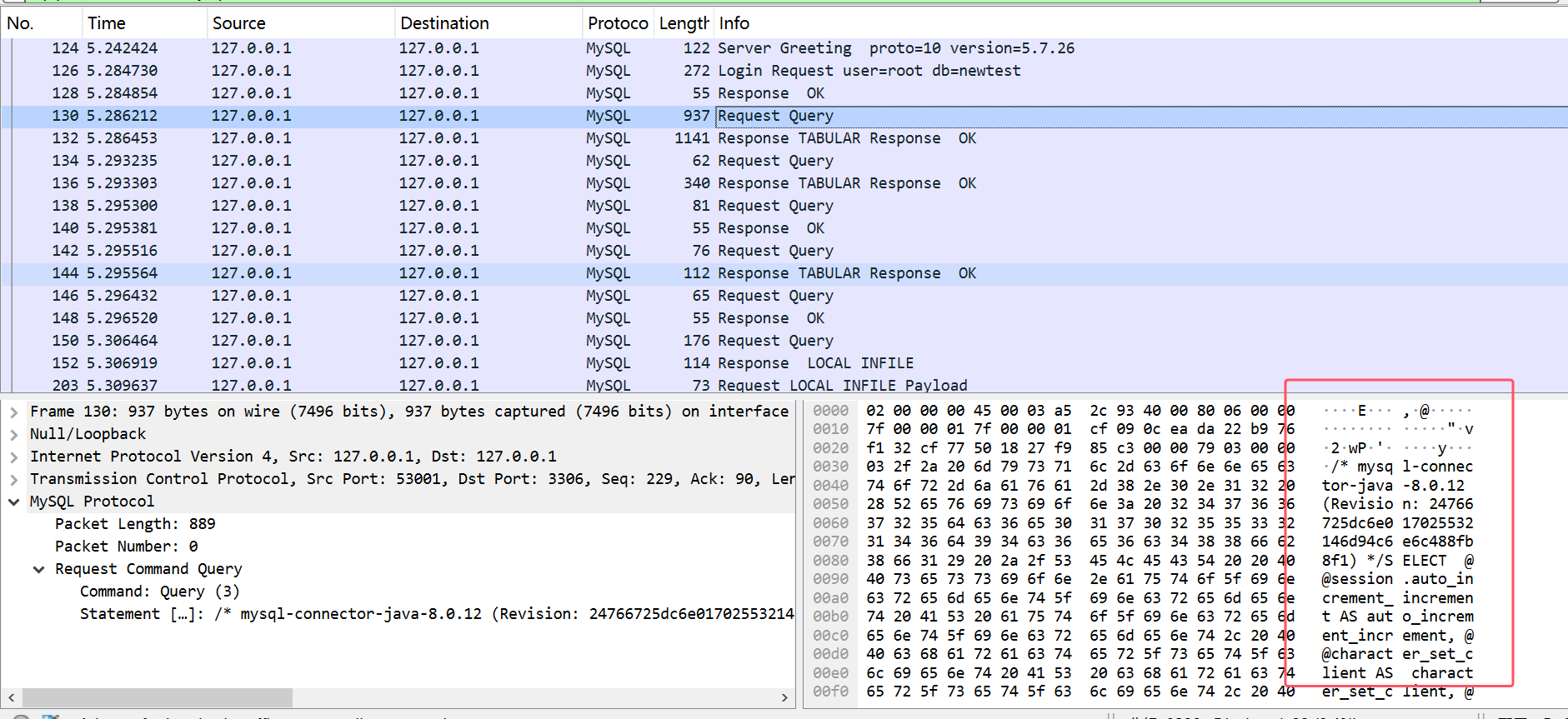Click hex offset 0030 row in bytes pane

[830, 467]
